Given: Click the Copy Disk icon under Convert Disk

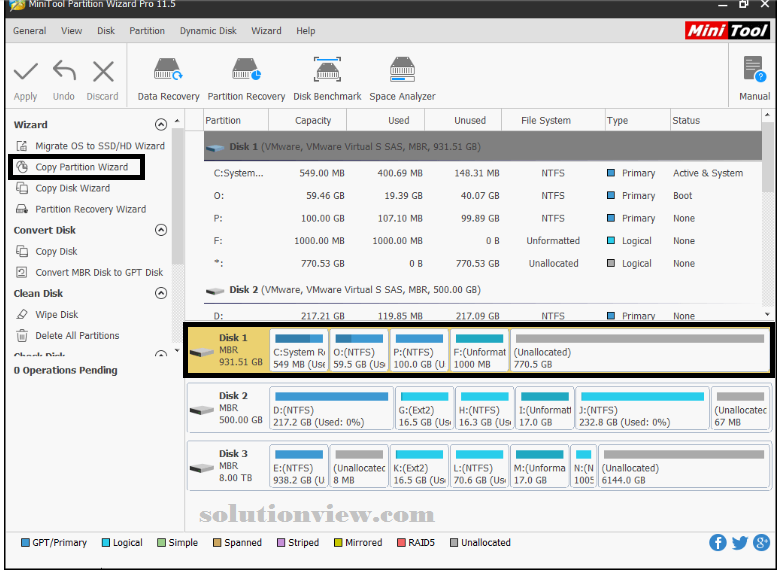Looking at the screenshot, I should click(22, 251).
